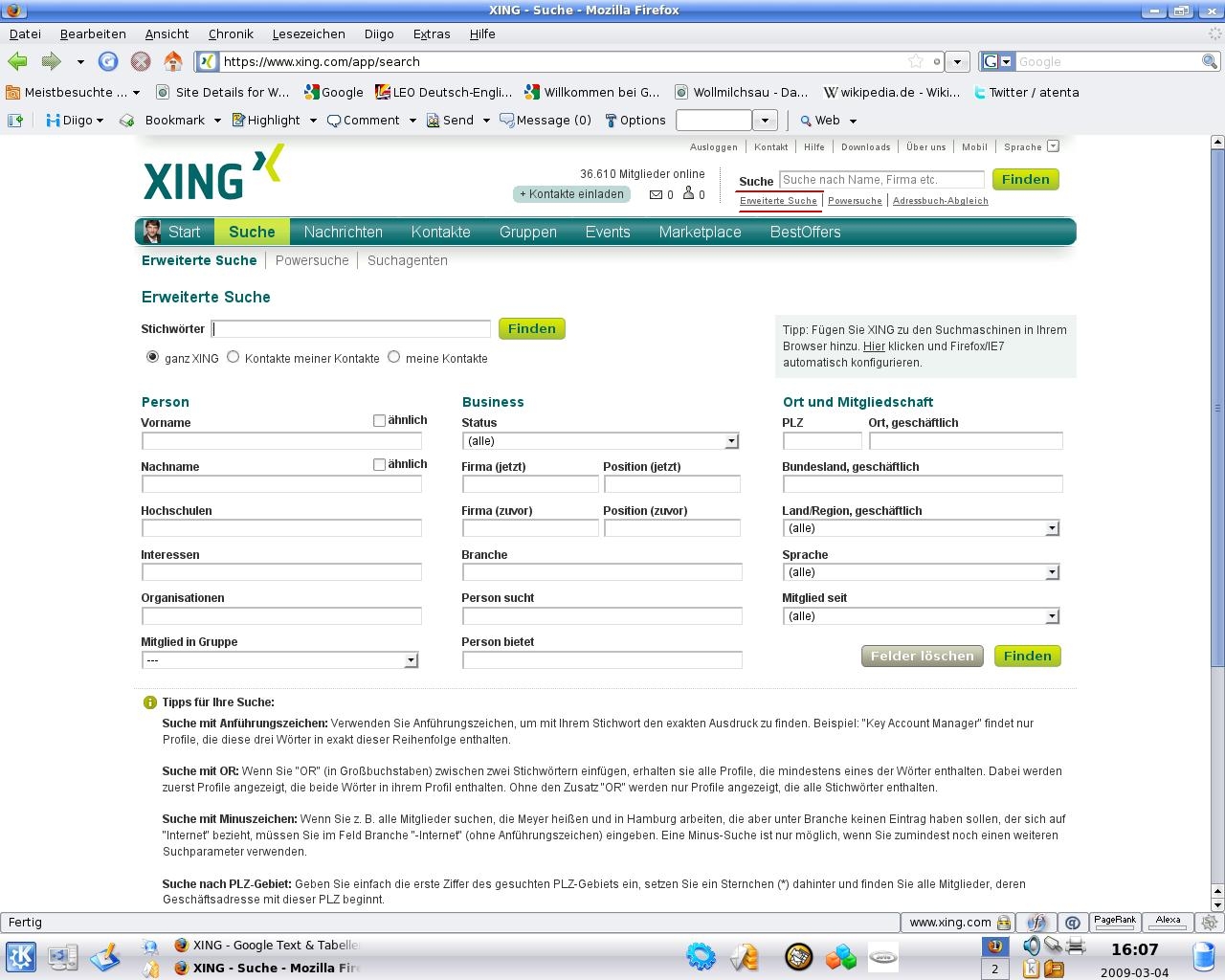Go forward with the green forward arrow

click(x=51, y=61)
